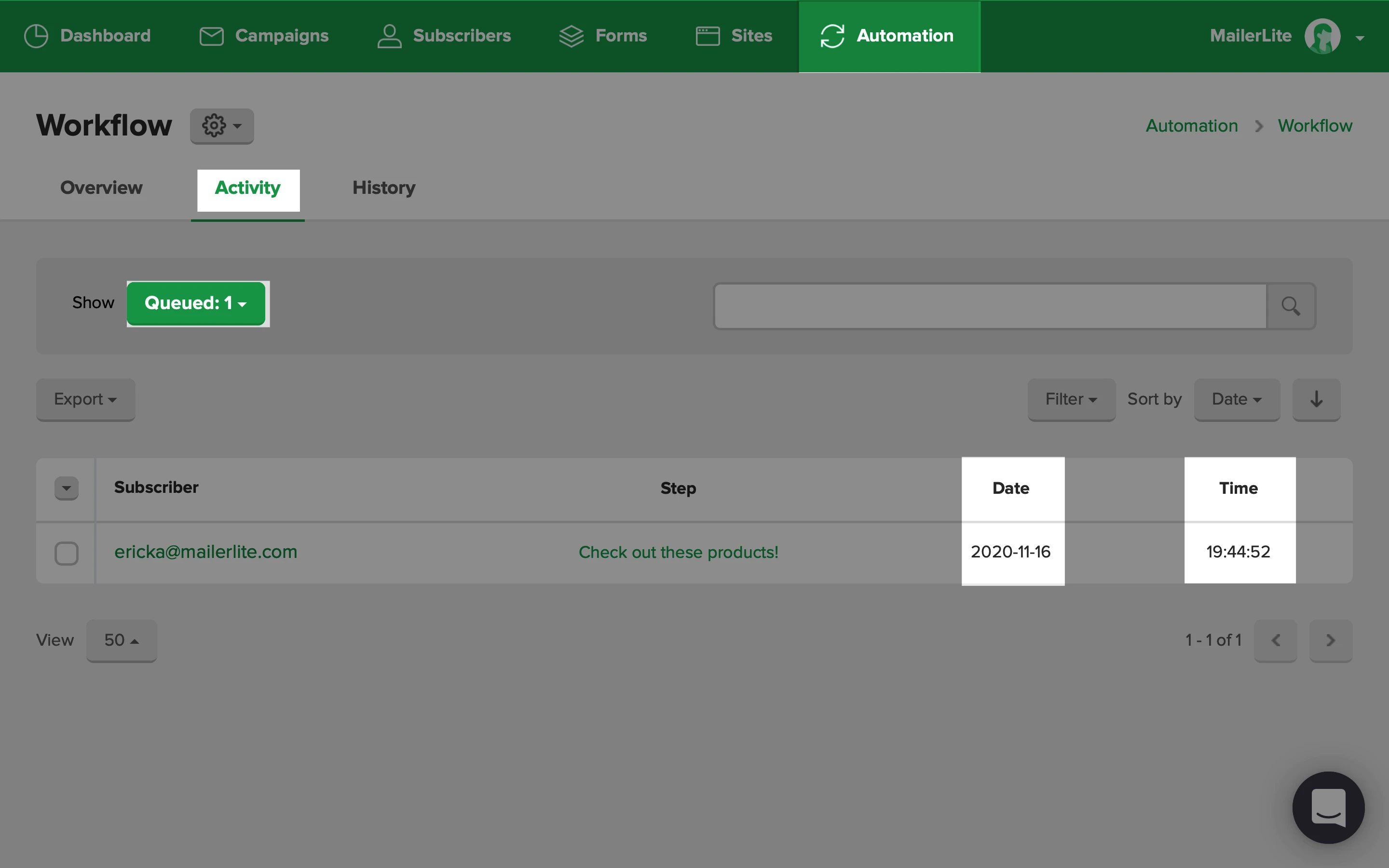Click in the activity search field
1389x868 pixels.
[990, 306]
